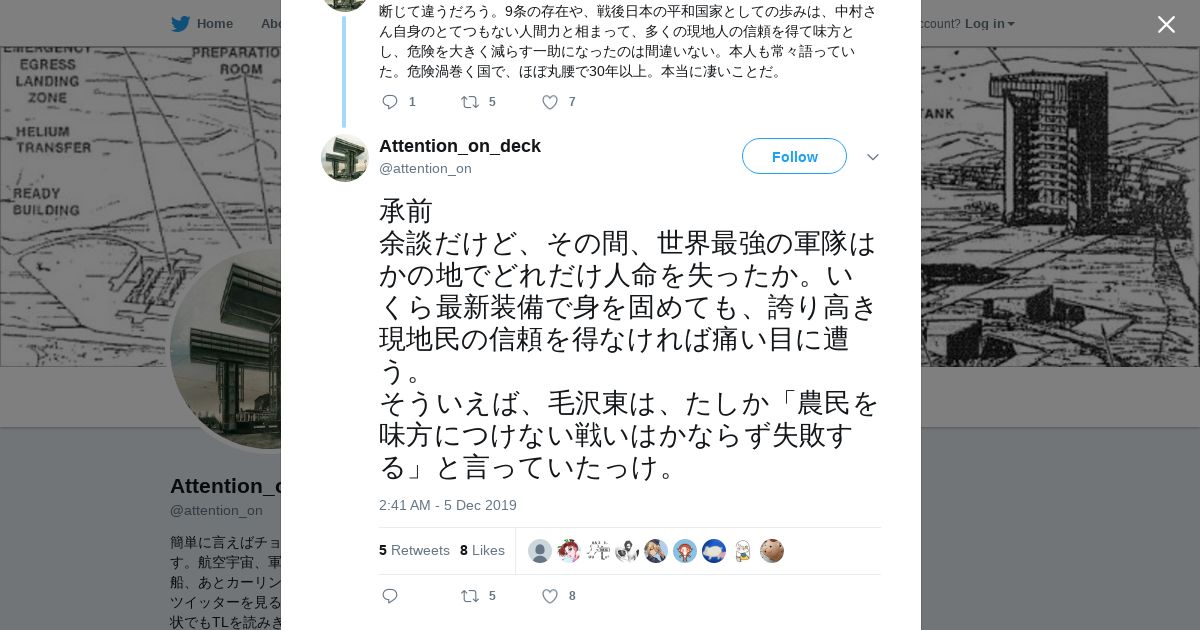Screen dimensions: 1200x630
Task: Follow Attention_on_deck
Action: [794, 156]
